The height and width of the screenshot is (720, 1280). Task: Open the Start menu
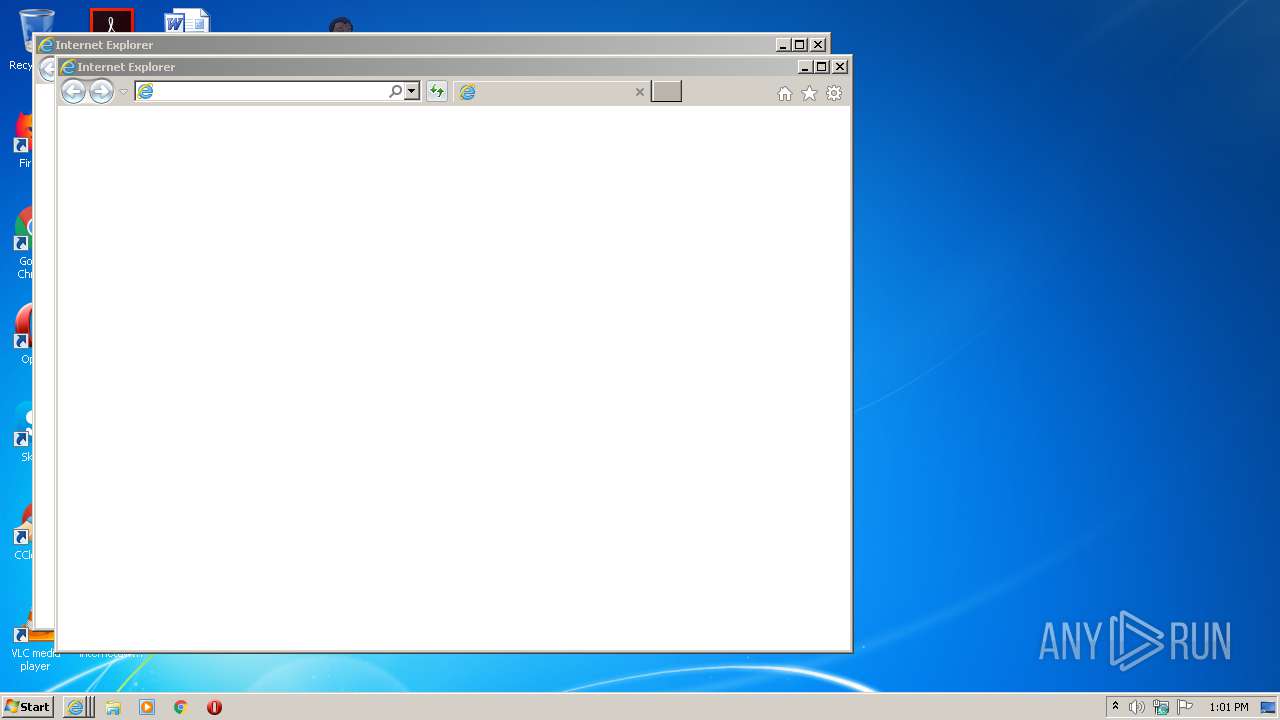click(27, 707)
